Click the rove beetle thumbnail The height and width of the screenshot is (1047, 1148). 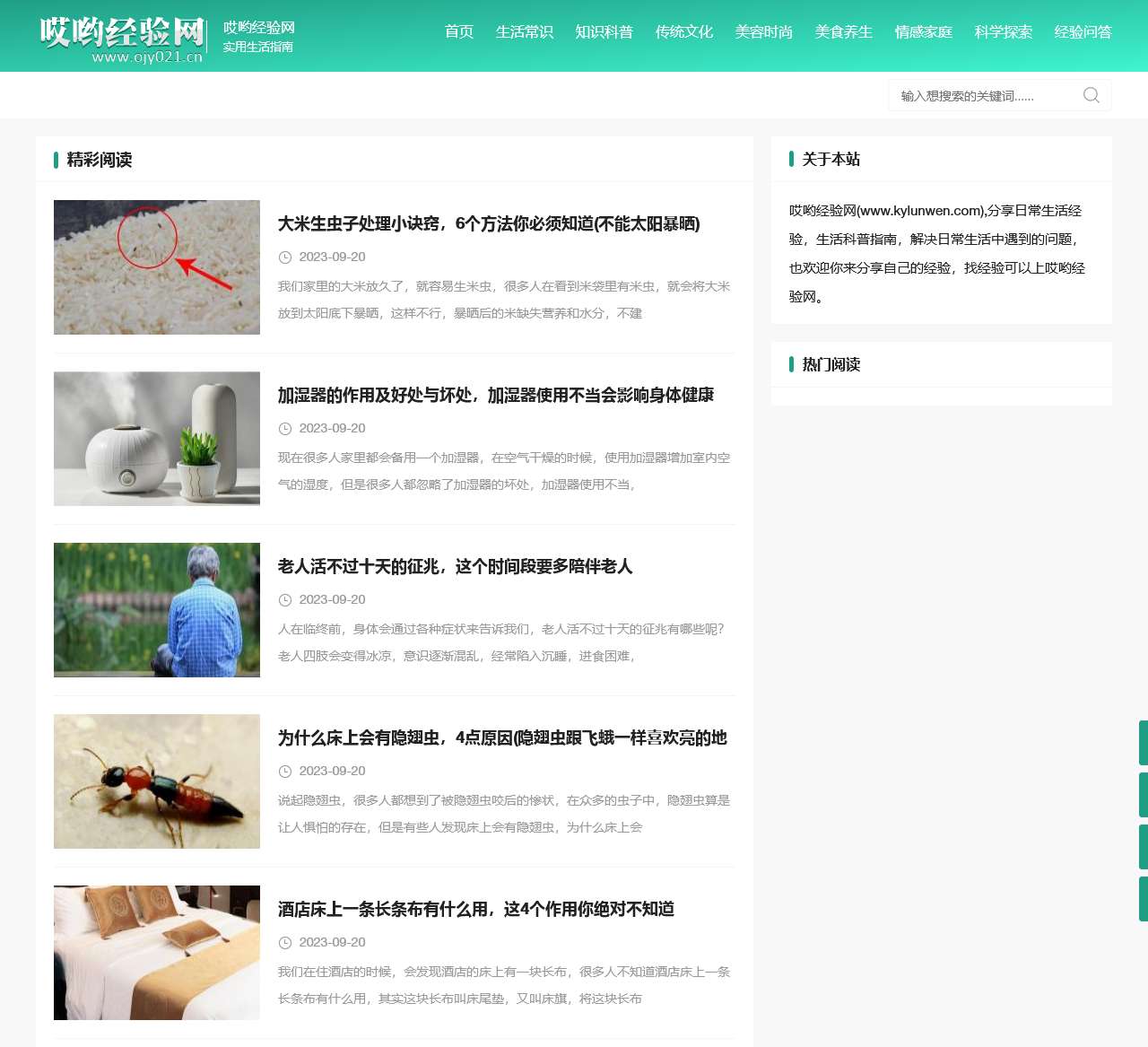pyautogui.click(x=157, y=781)
